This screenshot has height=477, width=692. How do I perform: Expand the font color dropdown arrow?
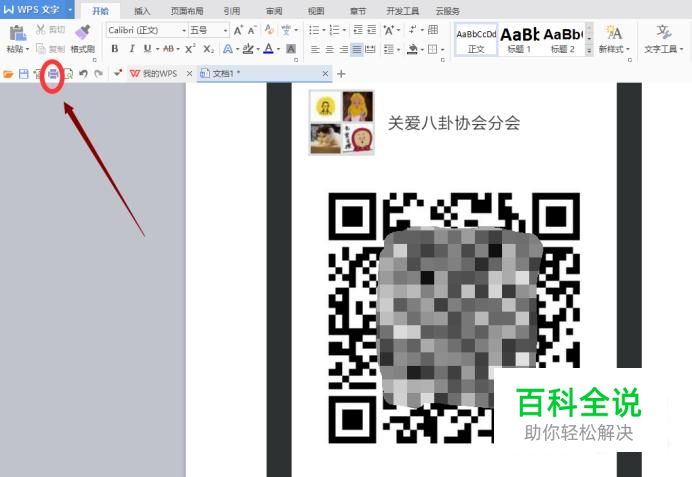tap(278, 49)
